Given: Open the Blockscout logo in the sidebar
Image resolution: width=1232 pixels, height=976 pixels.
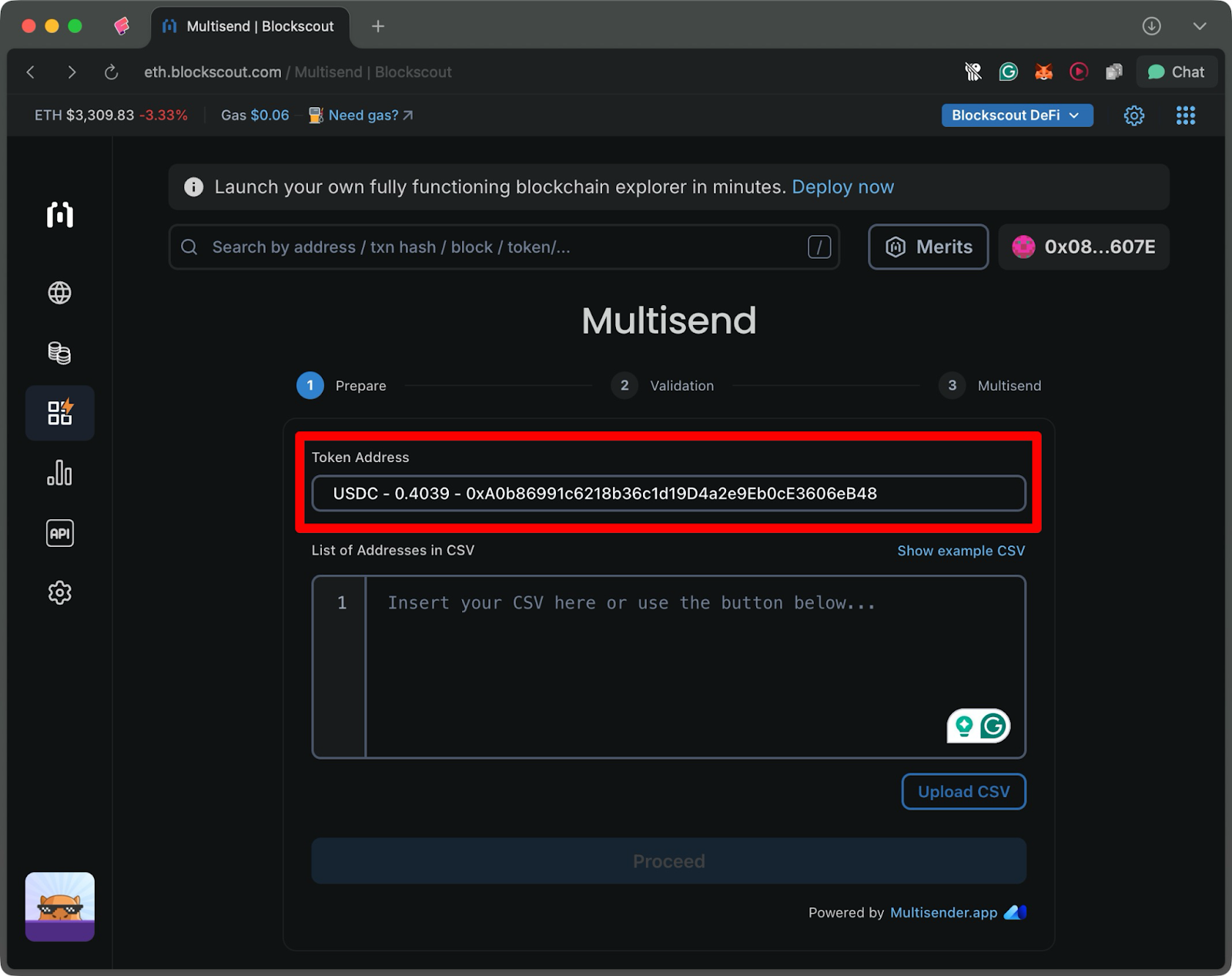Looking at the screenshot, I should pos(59,216).
